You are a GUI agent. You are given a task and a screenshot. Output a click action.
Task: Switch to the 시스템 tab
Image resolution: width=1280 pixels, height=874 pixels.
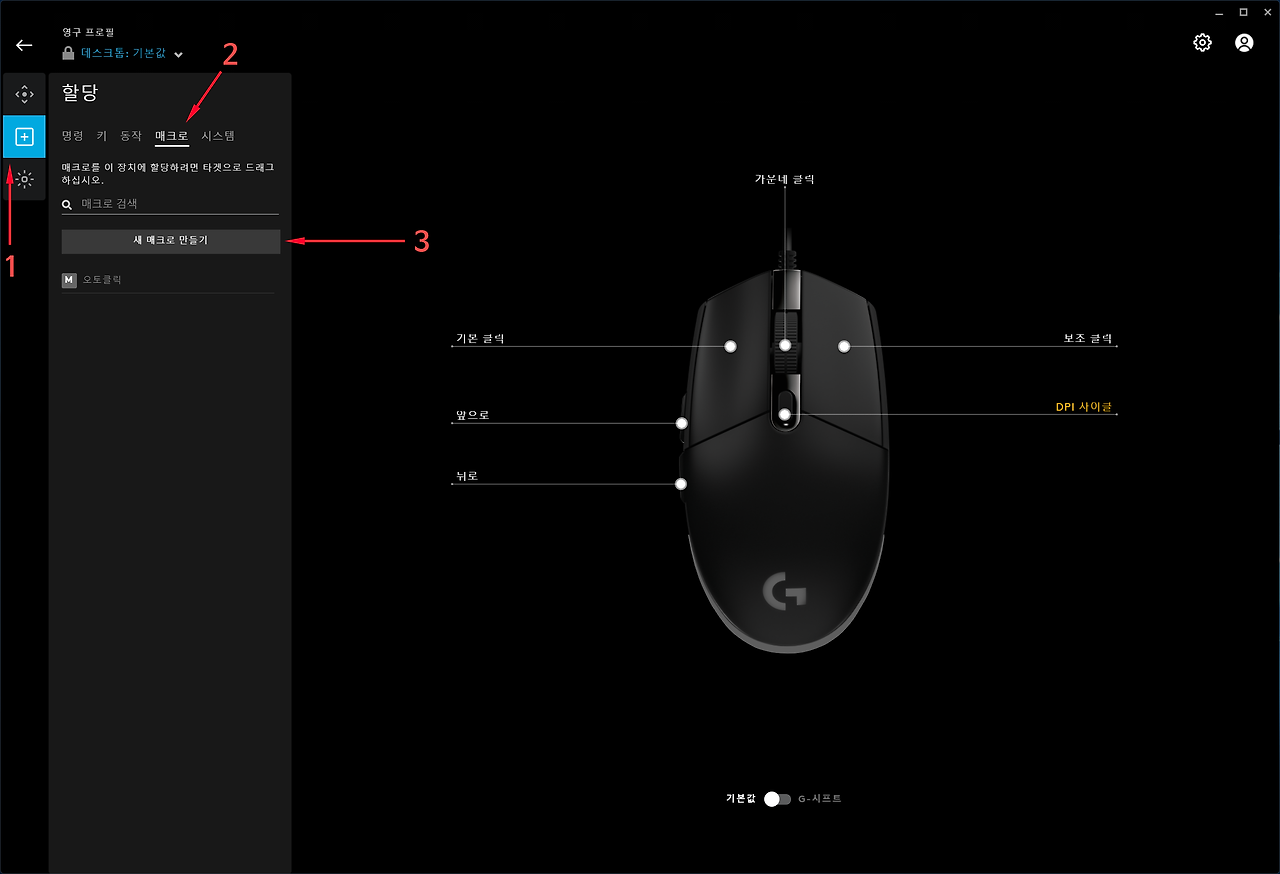(x=218, y=135)
